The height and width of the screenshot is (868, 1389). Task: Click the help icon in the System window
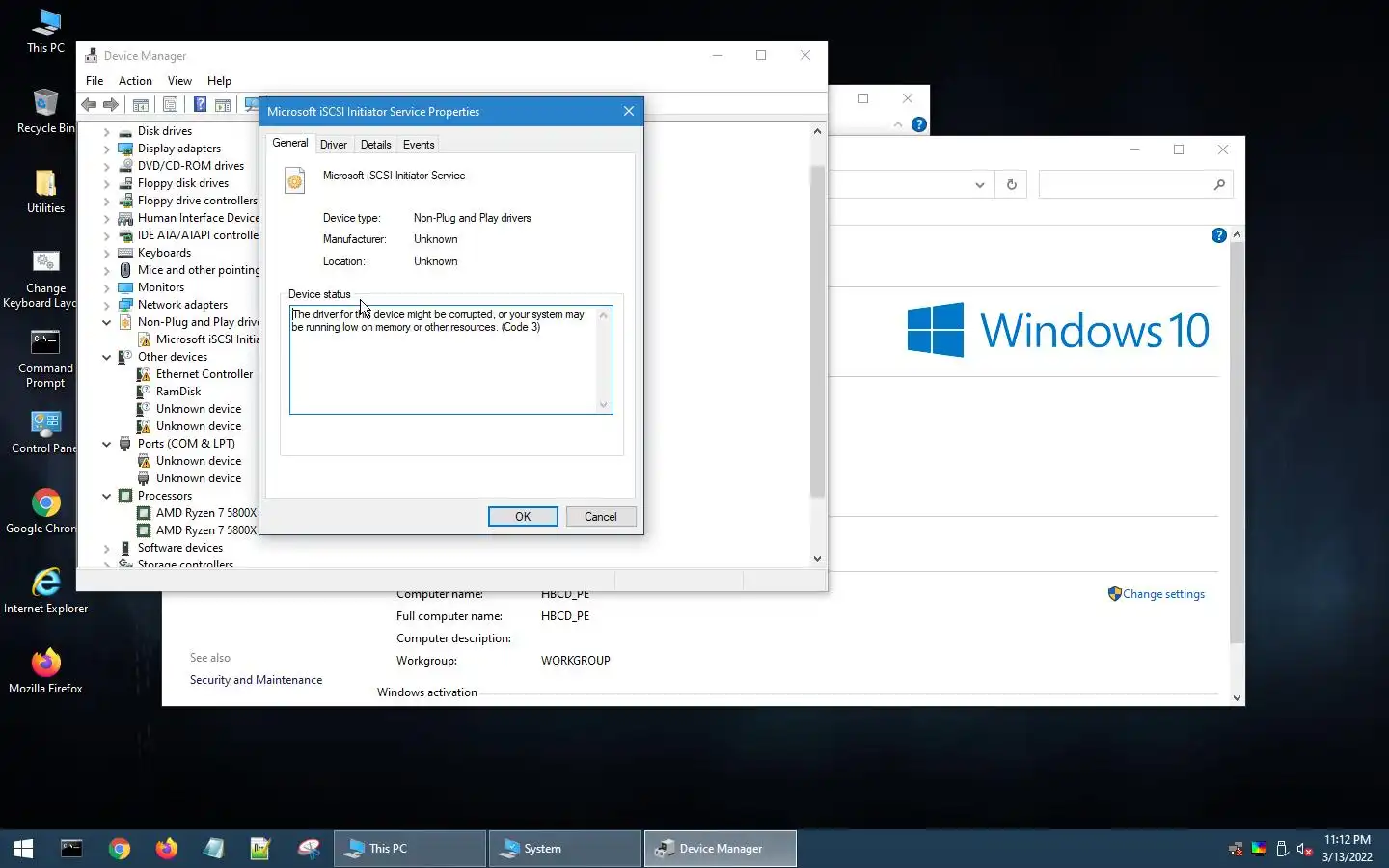1219,235
